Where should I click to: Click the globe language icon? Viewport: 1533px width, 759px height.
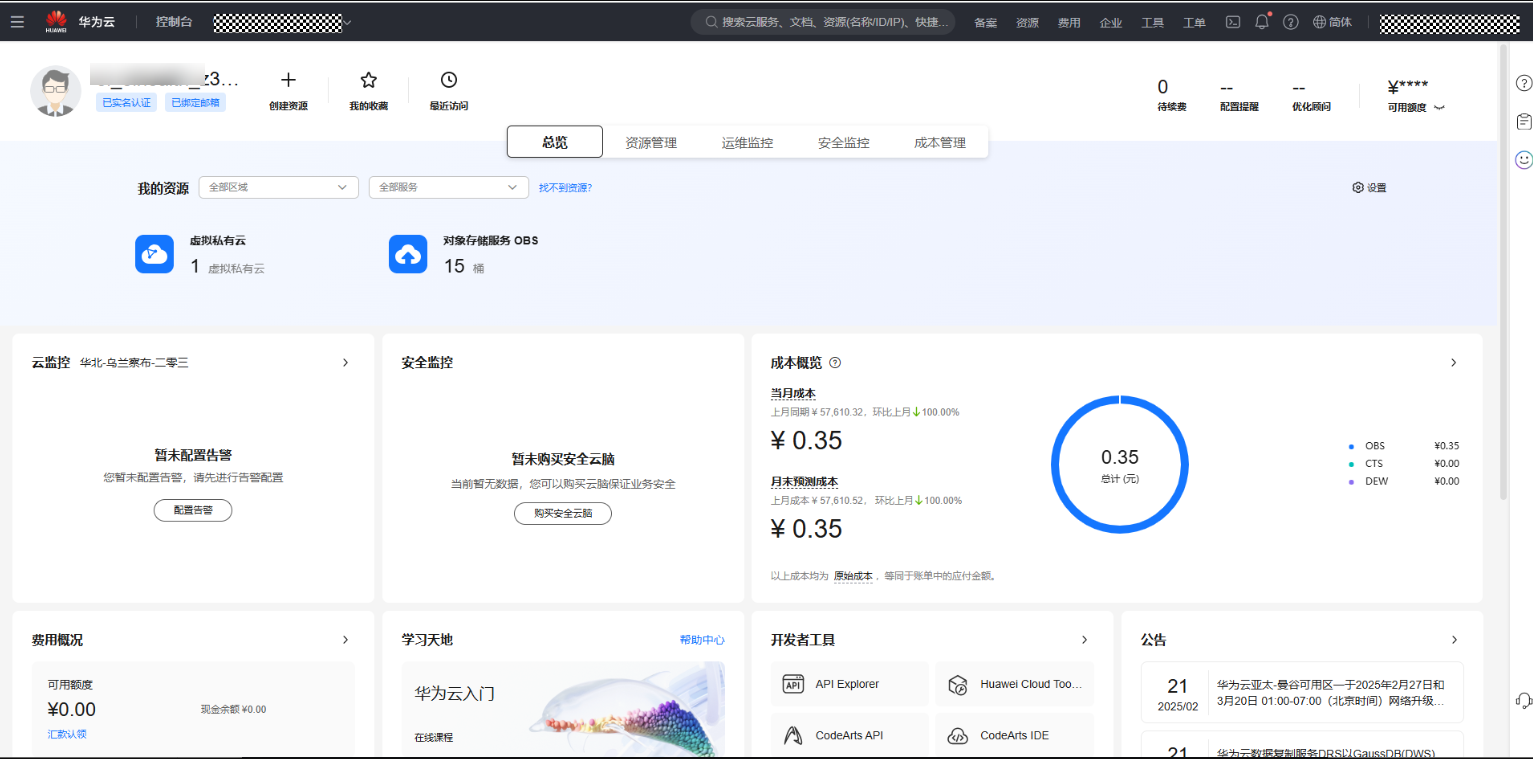coord(1319,22)
